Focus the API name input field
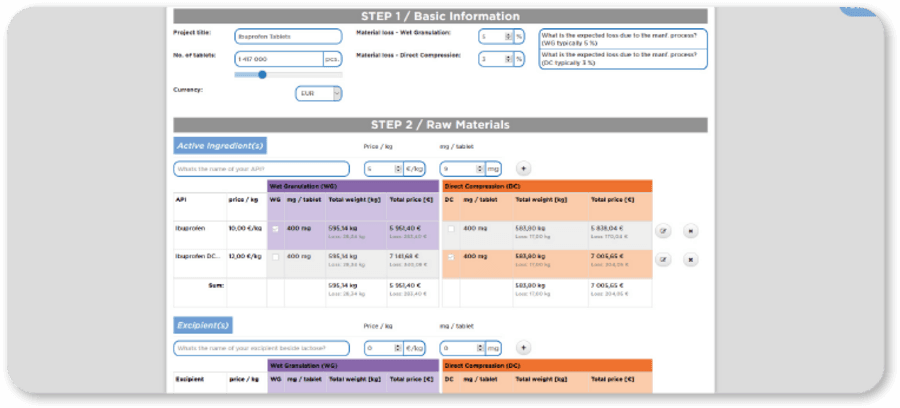900x408 pixels. [x=261, y=169]
